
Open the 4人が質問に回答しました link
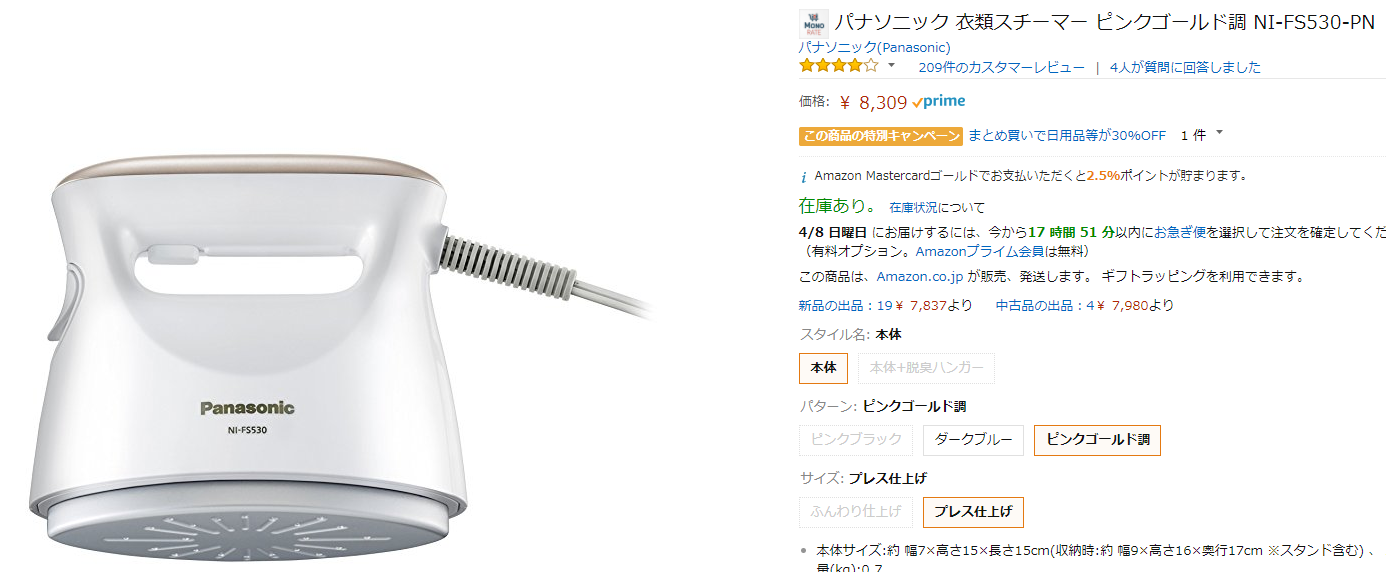click(1185, 67)
